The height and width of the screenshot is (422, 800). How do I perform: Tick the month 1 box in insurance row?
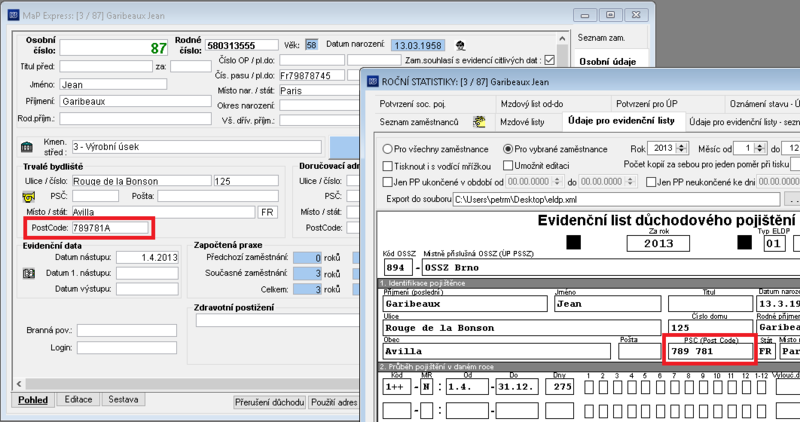coord(589,388)
